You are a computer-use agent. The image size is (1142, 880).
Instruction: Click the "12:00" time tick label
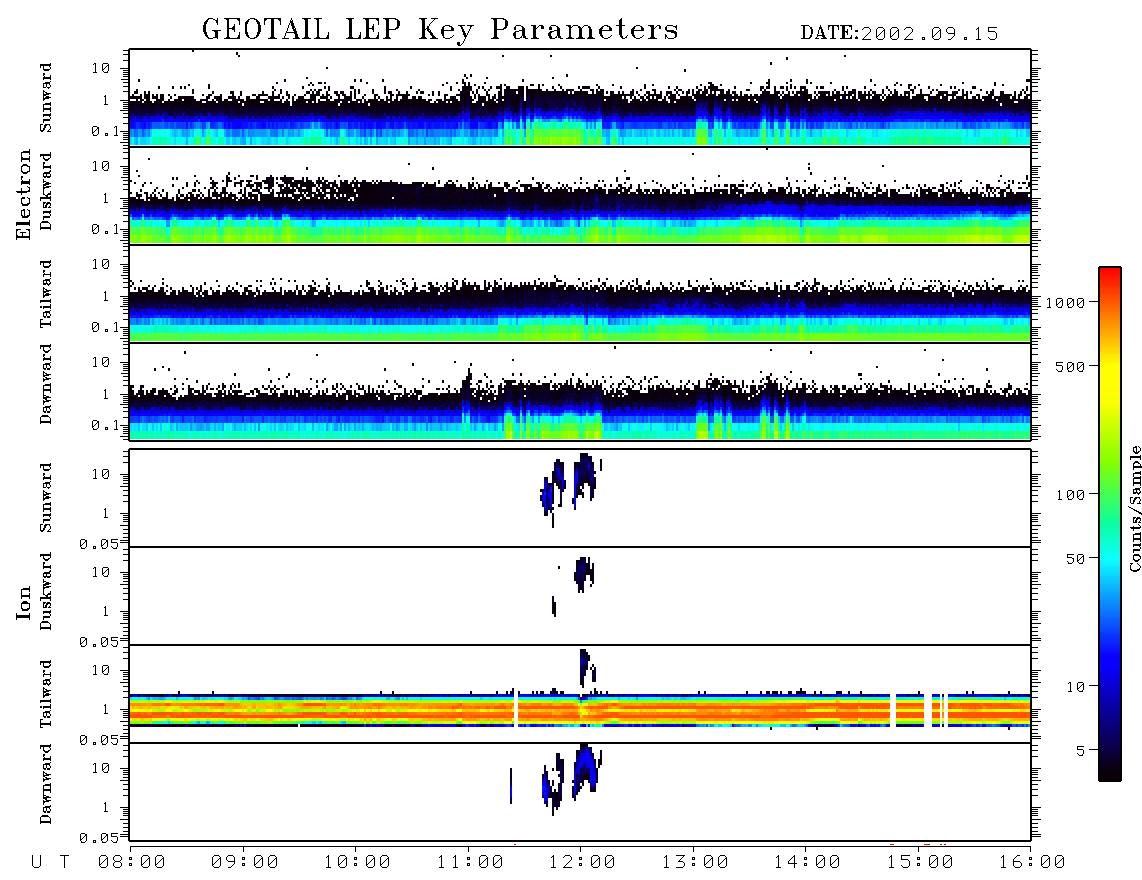(582, 863)
